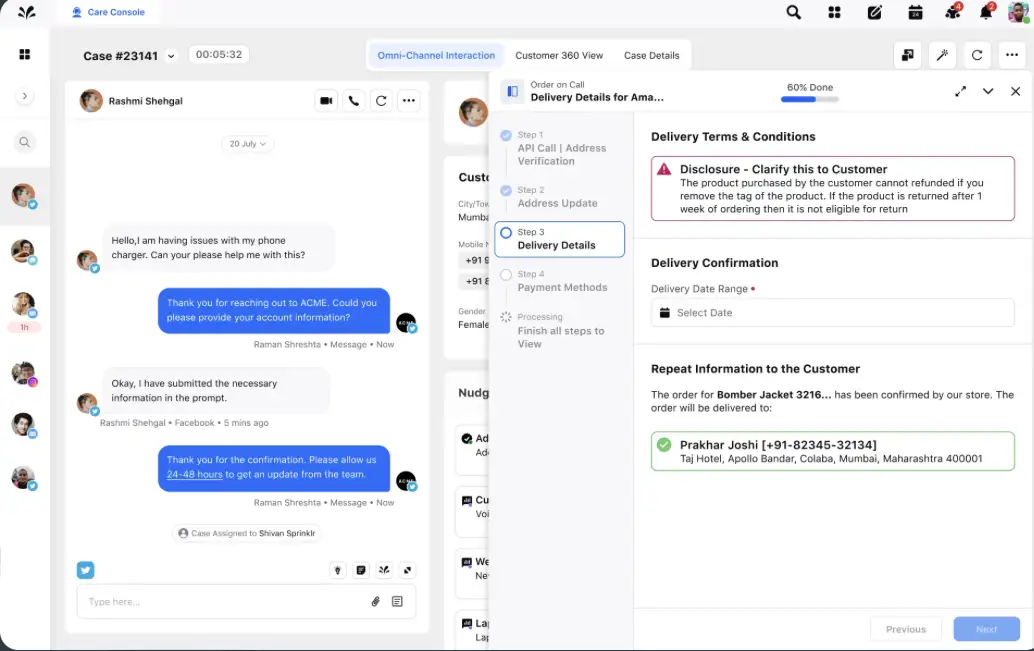Screen dimensions: 1034x651
Task: Expand the Order on Call panel fullscreen
Action: click(961, 92)
